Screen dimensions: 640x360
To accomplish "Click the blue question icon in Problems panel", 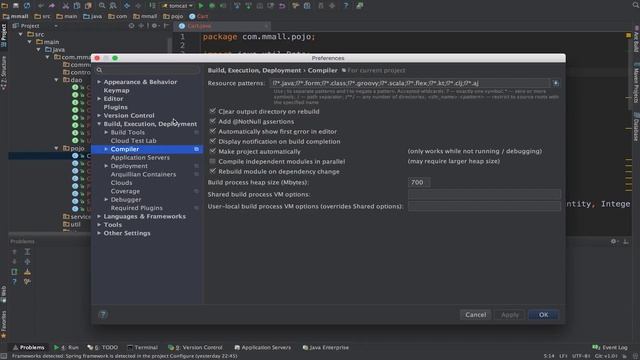I will click(x=14, y=282).
